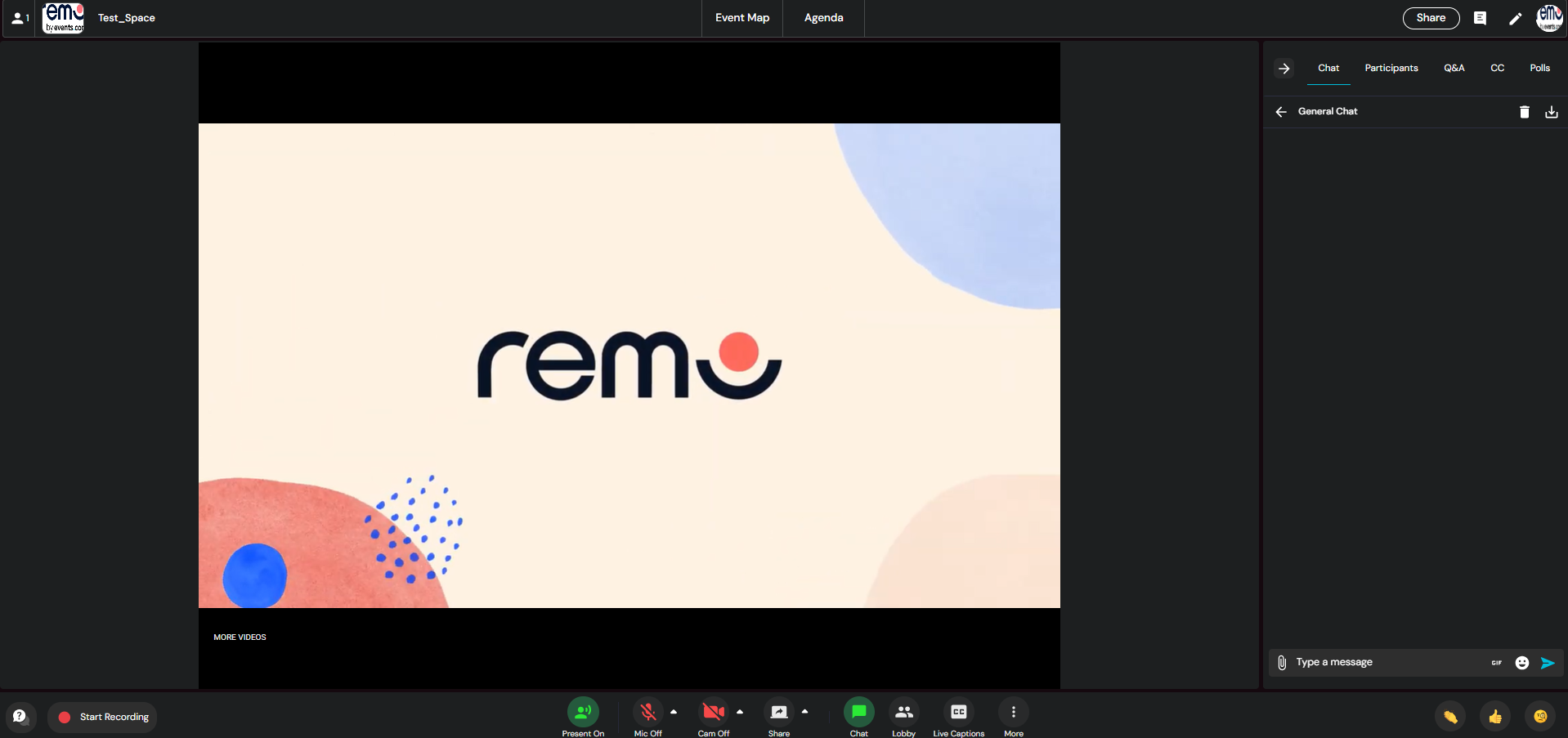1568x738 pixels.
Task: Download the General Chat history
Action: (1551, 112)
